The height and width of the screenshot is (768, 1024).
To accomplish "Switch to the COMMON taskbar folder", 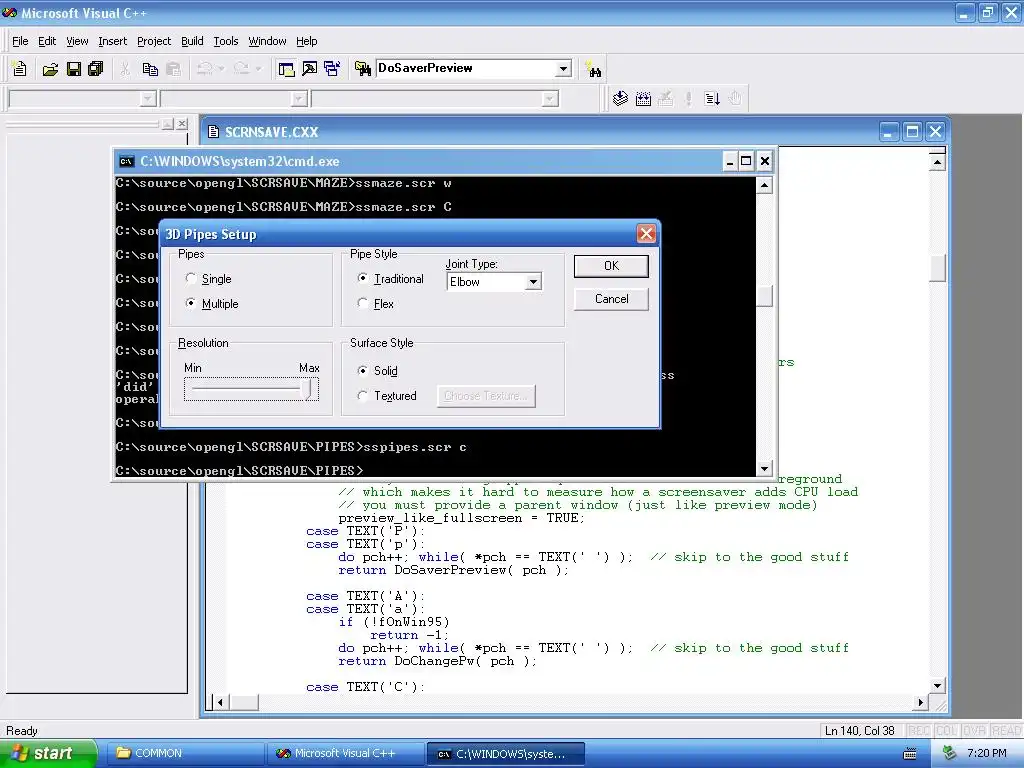I will click(x=185, y=754).
